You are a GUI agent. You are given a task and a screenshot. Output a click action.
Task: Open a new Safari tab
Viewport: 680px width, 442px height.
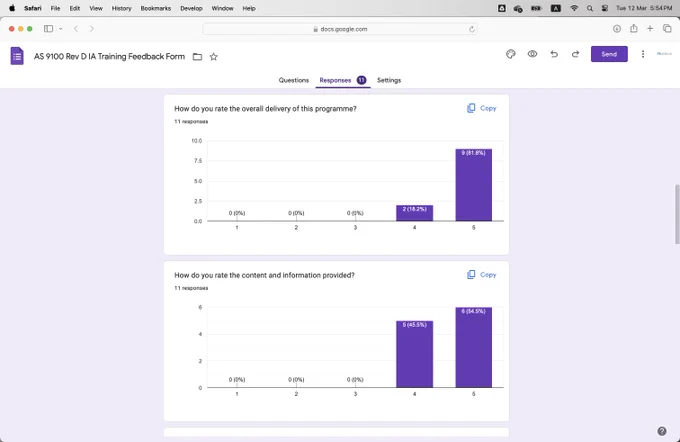tap(650, 29)
